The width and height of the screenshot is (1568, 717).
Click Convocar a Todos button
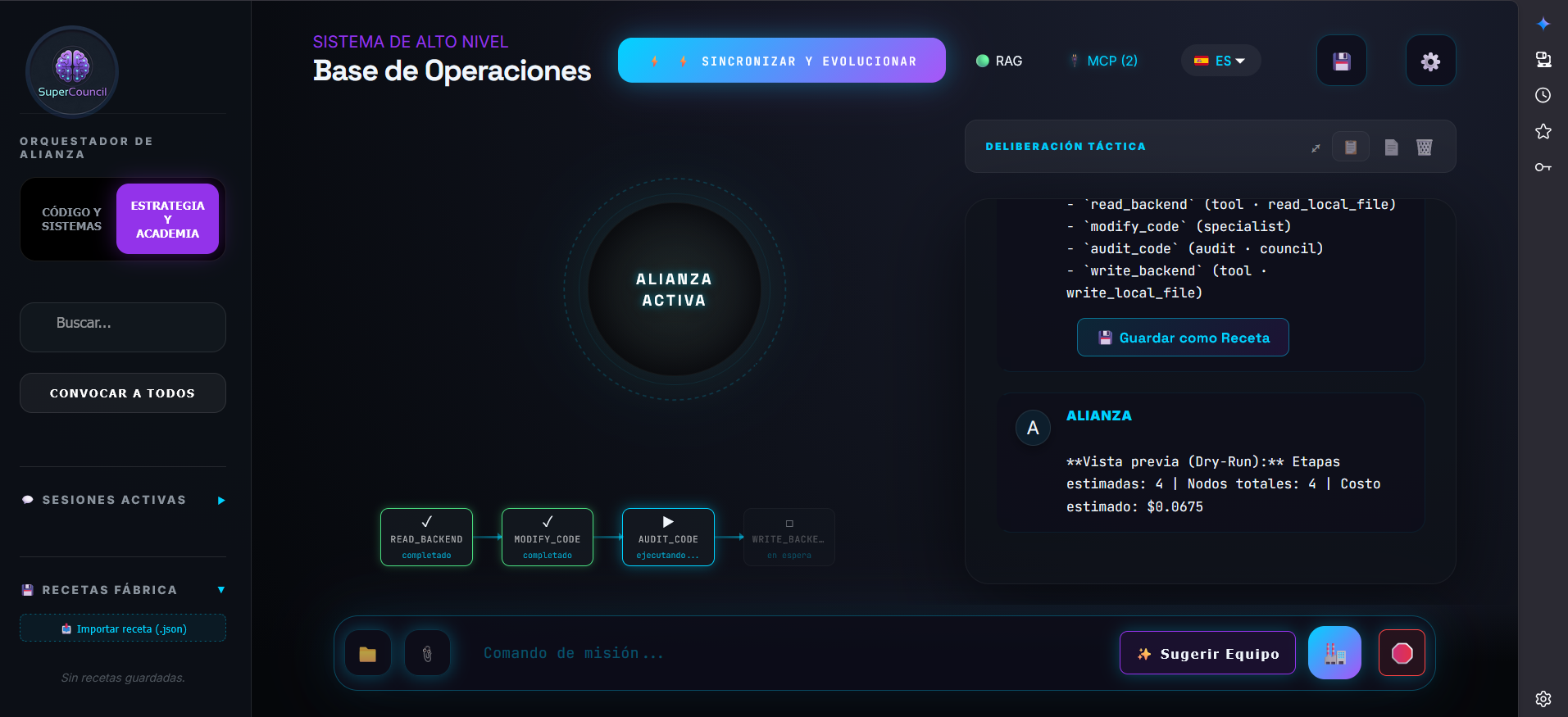click(x=123, y=393)
